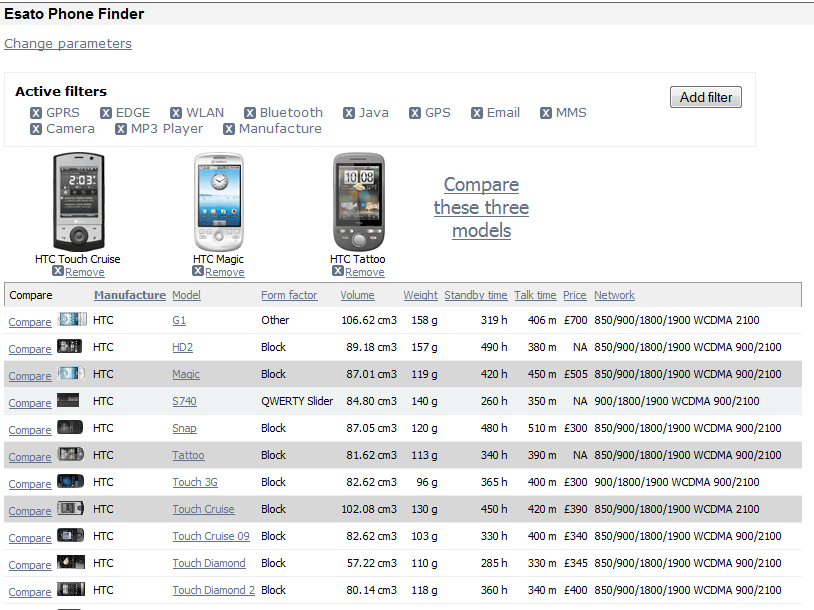Image resolution: width=814 pixels, height=610 pixels.
Task: Open Compare these three models link
Action: (x=481, y=208)
